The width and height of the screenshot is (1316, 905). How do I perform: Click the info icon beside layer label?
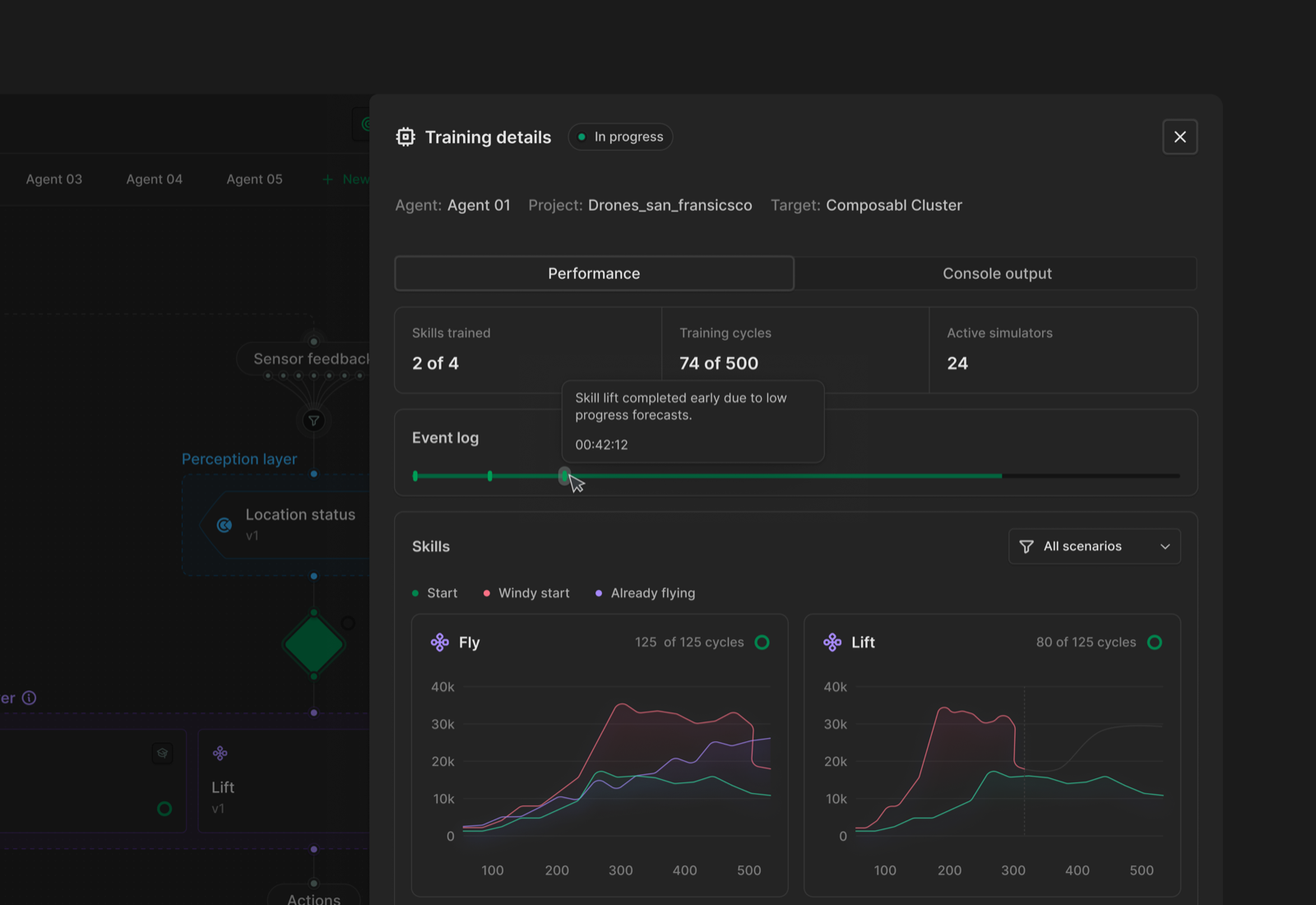coord(29,698)
